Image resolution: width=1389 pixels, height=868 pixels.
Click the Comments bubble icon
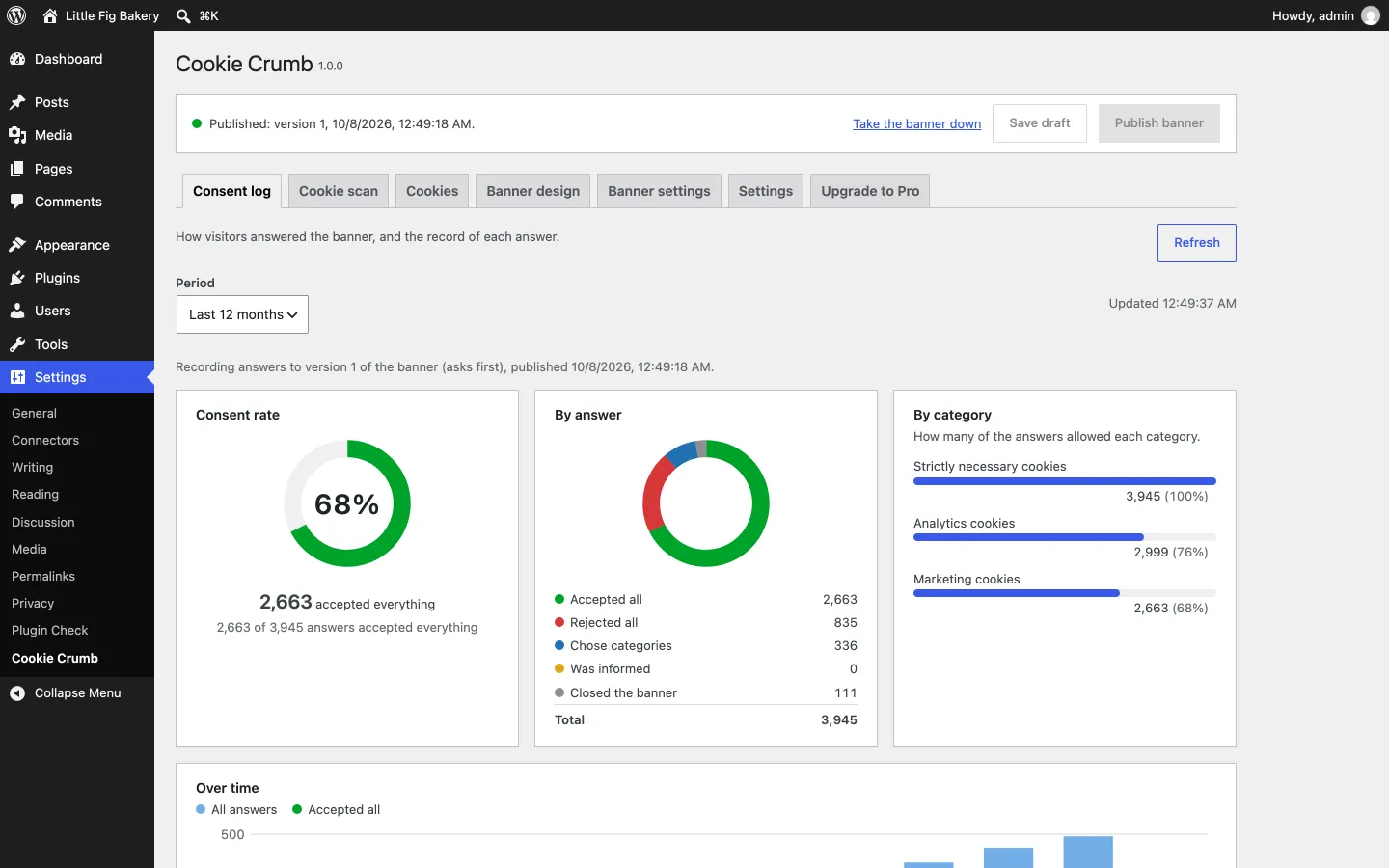pos(17,202)
